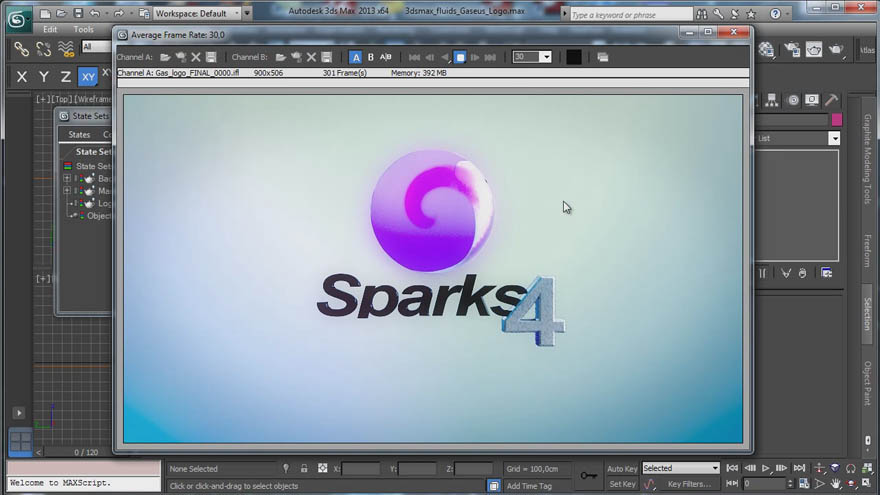Open the 3ds Max application menu button
This screenshot has height=495, width=880.
pos(17,20)
